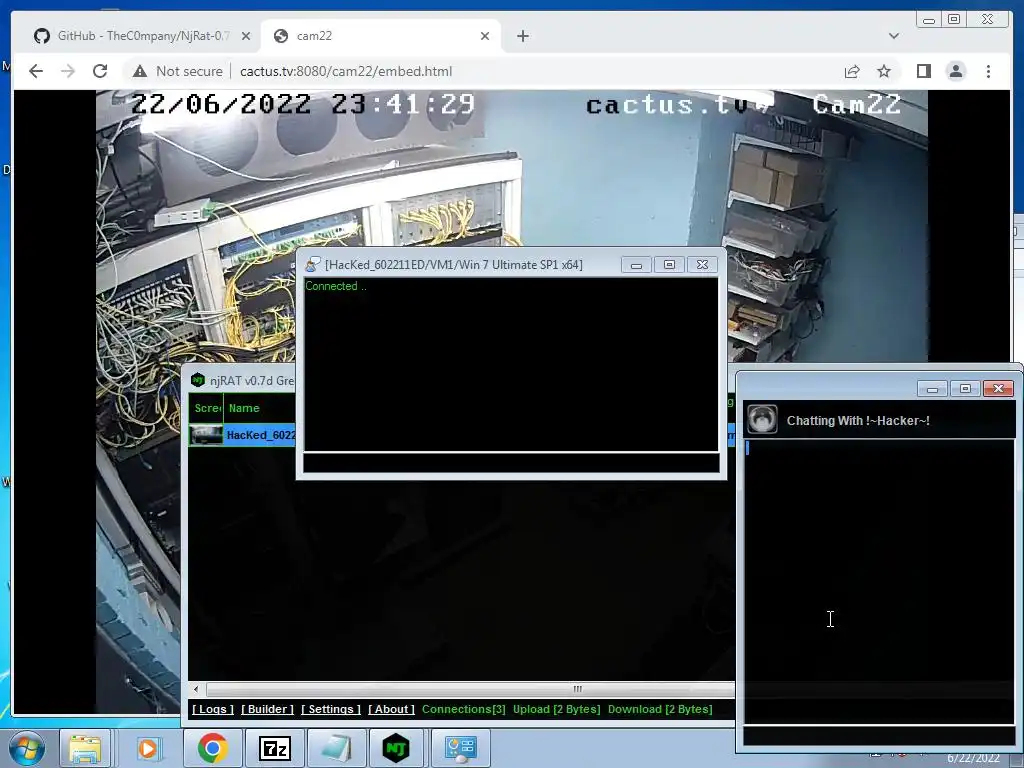
Task: Click the Download [2 Bytes] status text
Action: (660, 709)
